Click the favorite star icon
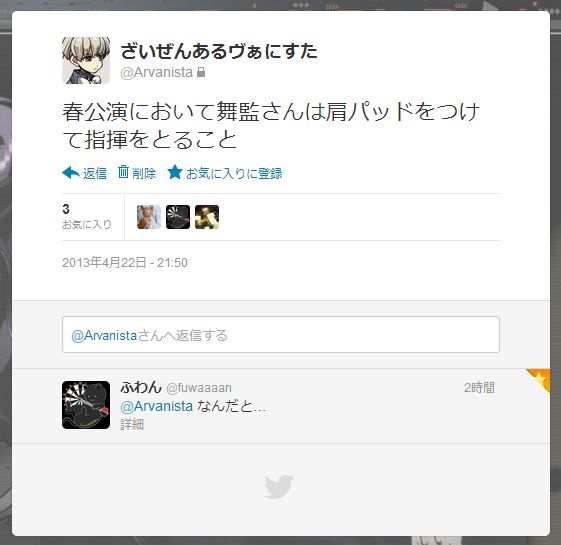 (175, 172)
